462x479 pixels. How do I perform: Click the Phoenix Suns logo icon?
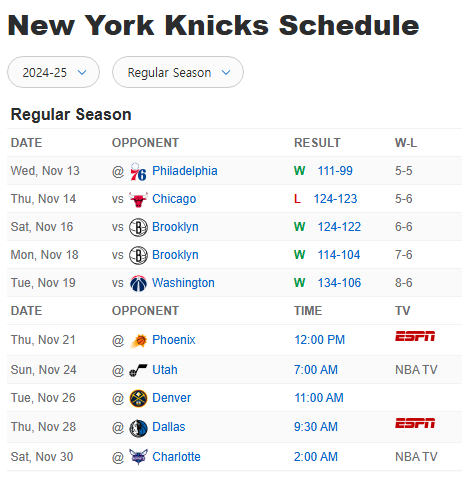[138, 341]
